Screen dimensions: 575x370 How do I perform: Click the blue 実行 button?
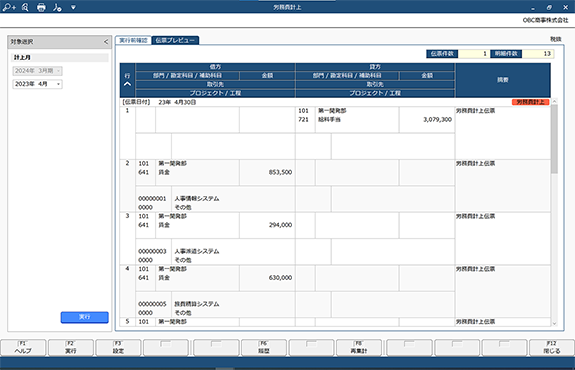pyautogui.click(x=85, y=317)
